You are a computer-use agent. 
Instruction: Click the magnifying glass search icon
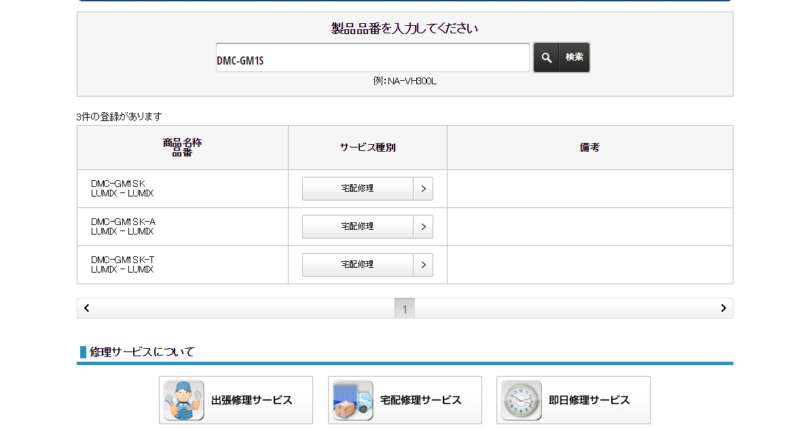pos(546,58)
